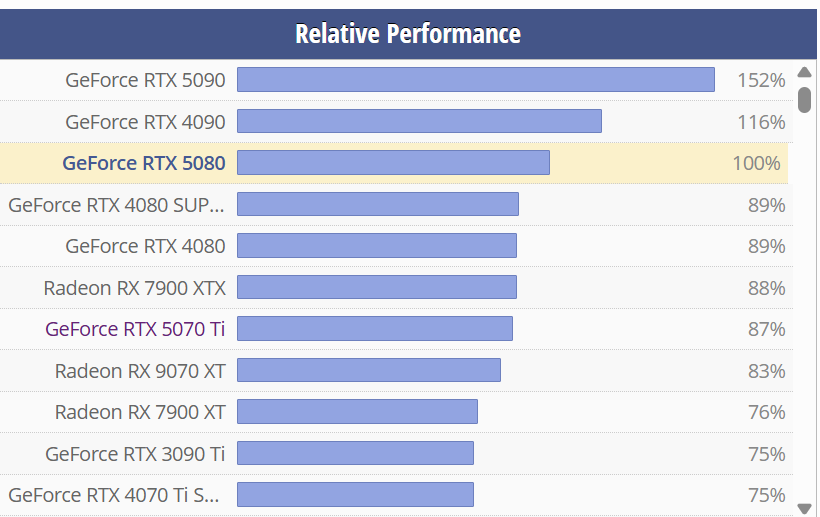Viewport: 820px width, 517px height.
Task: Click the truncated GeForce RTX 4070 Ti link
Action: tap(117, 495)
